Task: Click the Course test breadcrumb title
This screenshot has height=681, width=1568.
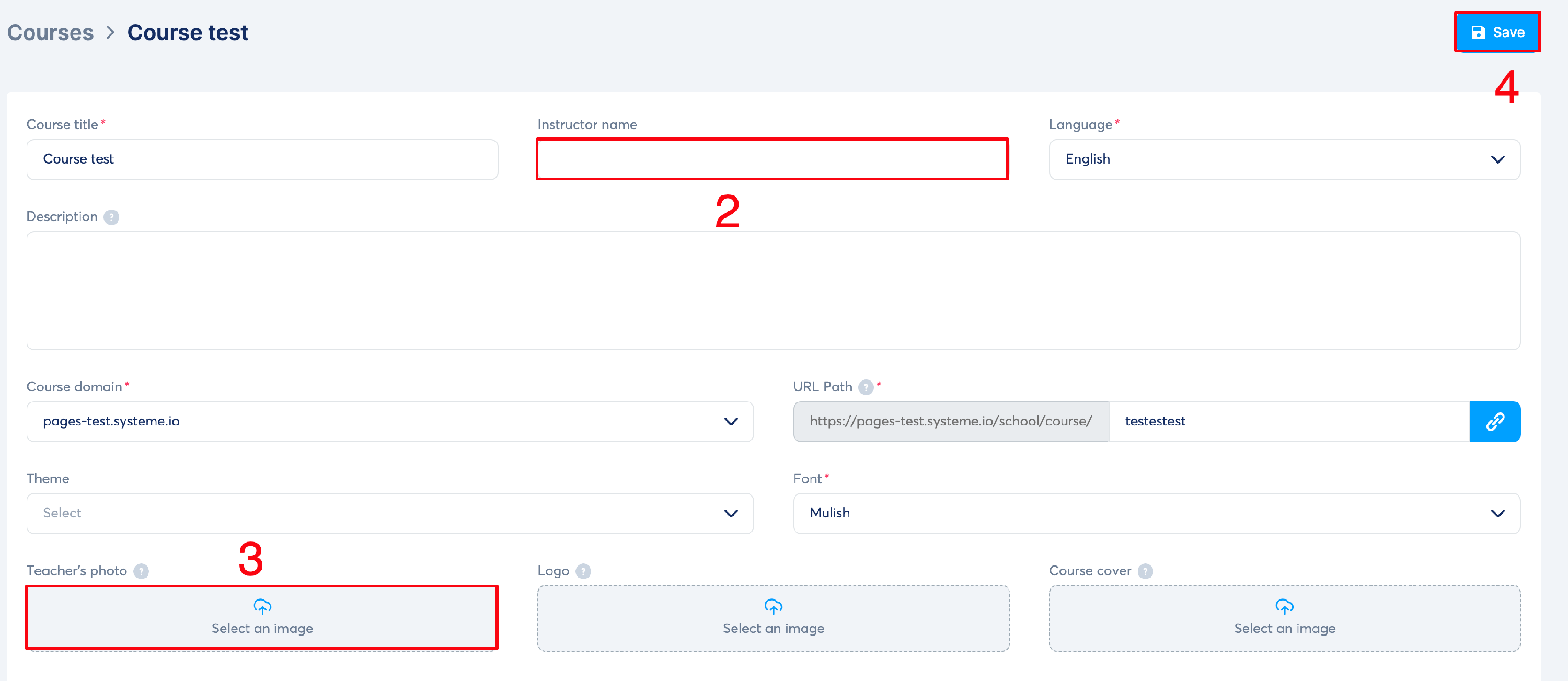Action: coord(188,32)
